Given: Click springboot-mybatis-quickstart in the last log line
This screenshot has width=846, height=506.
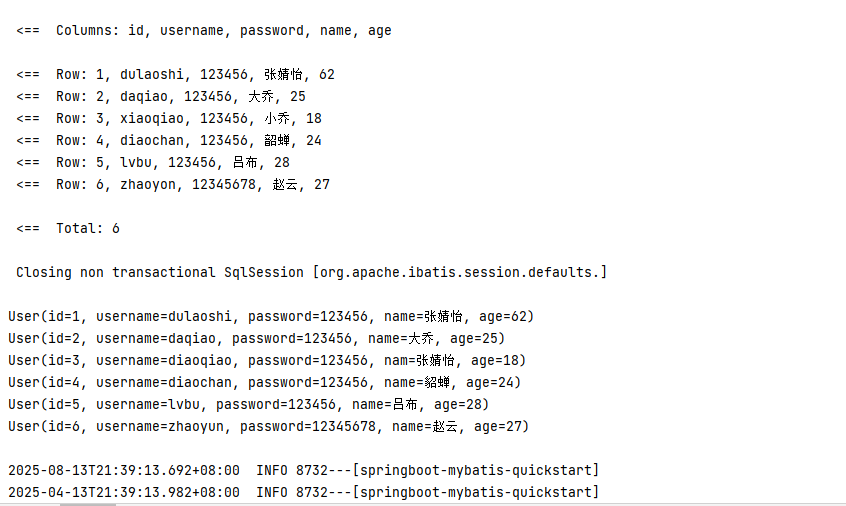Looking at the screenshot, I should pos(476,491).
